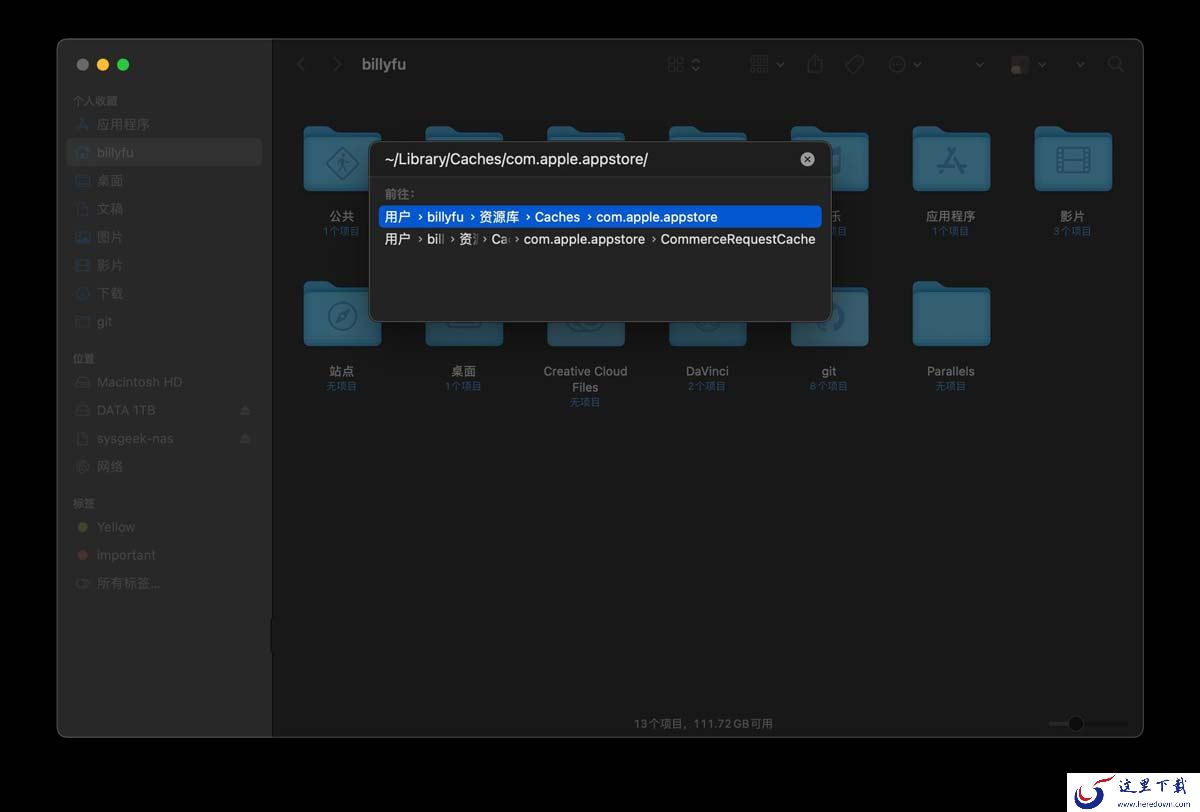Select the 应用程序 folder icon in the file grid

(951, 160)
